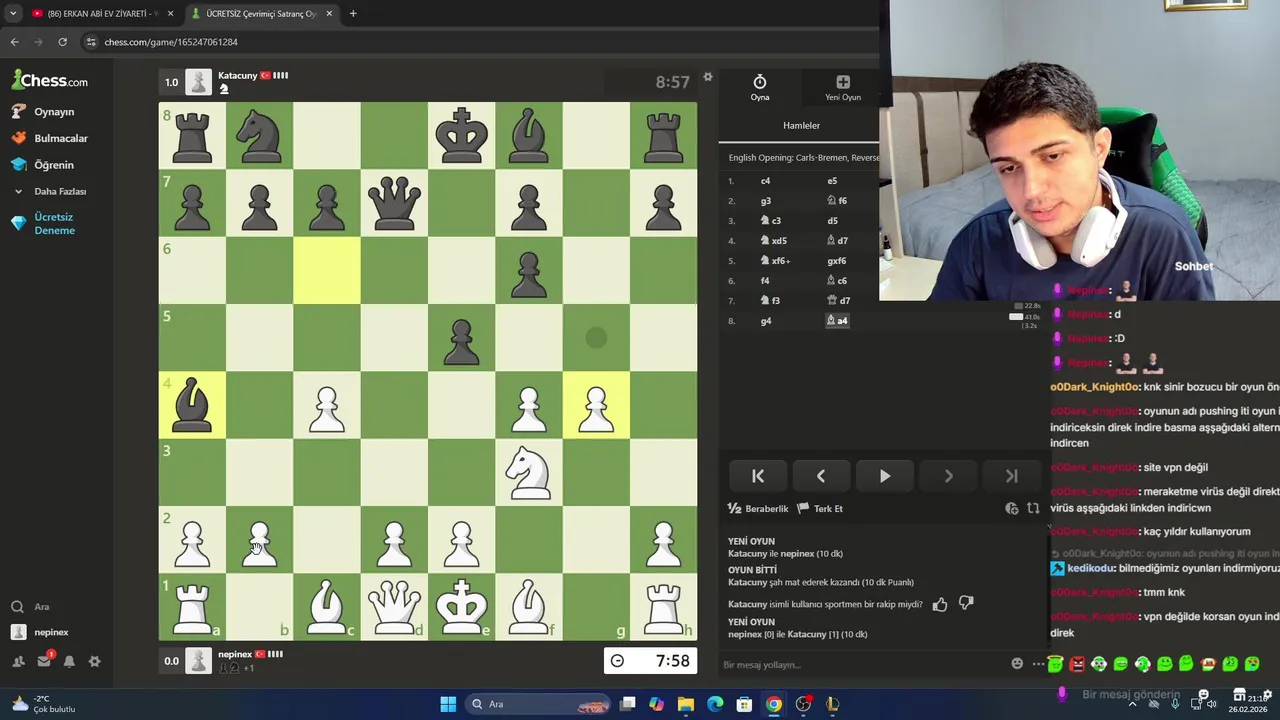Image resolution: width=1280 pixels, height=720 pixels.
Task: Click the white knight on f3
Action: 529,472
